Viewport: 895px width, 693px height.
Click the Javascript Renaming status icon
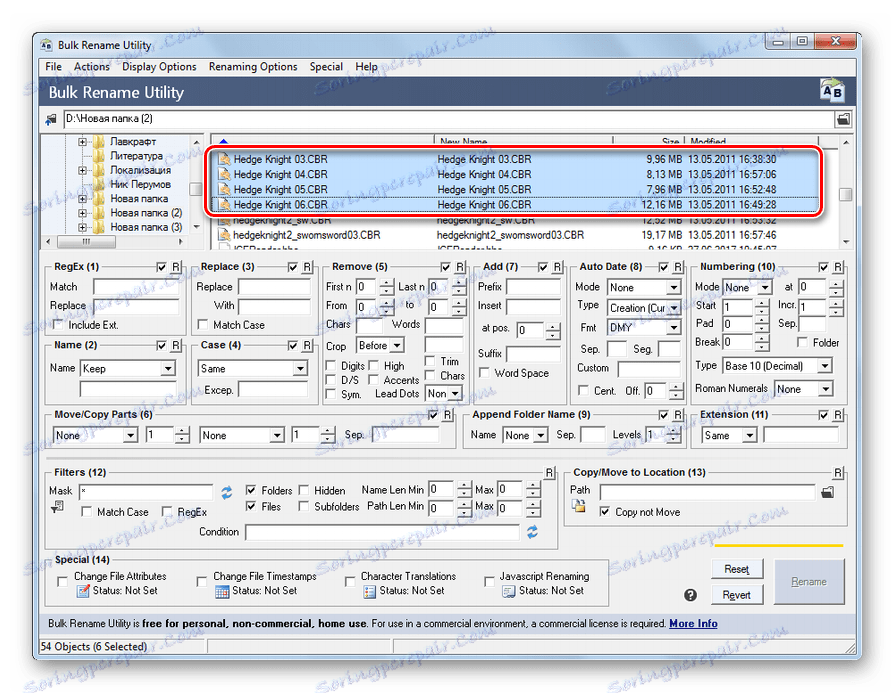509,591
